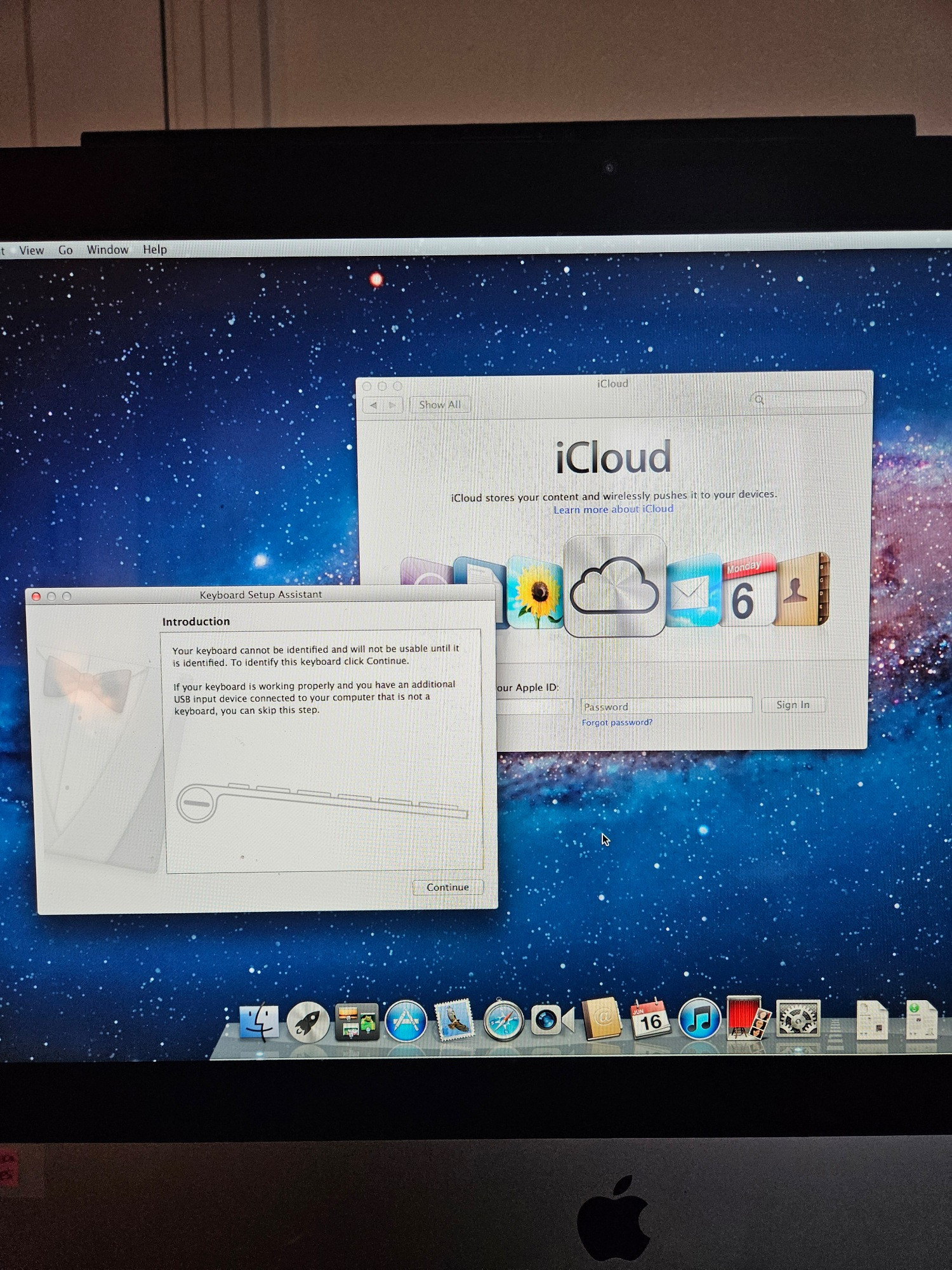Open System Preferences gear in Dock
This screenshot has height=1270, width=952.
tap(798, 1019)
